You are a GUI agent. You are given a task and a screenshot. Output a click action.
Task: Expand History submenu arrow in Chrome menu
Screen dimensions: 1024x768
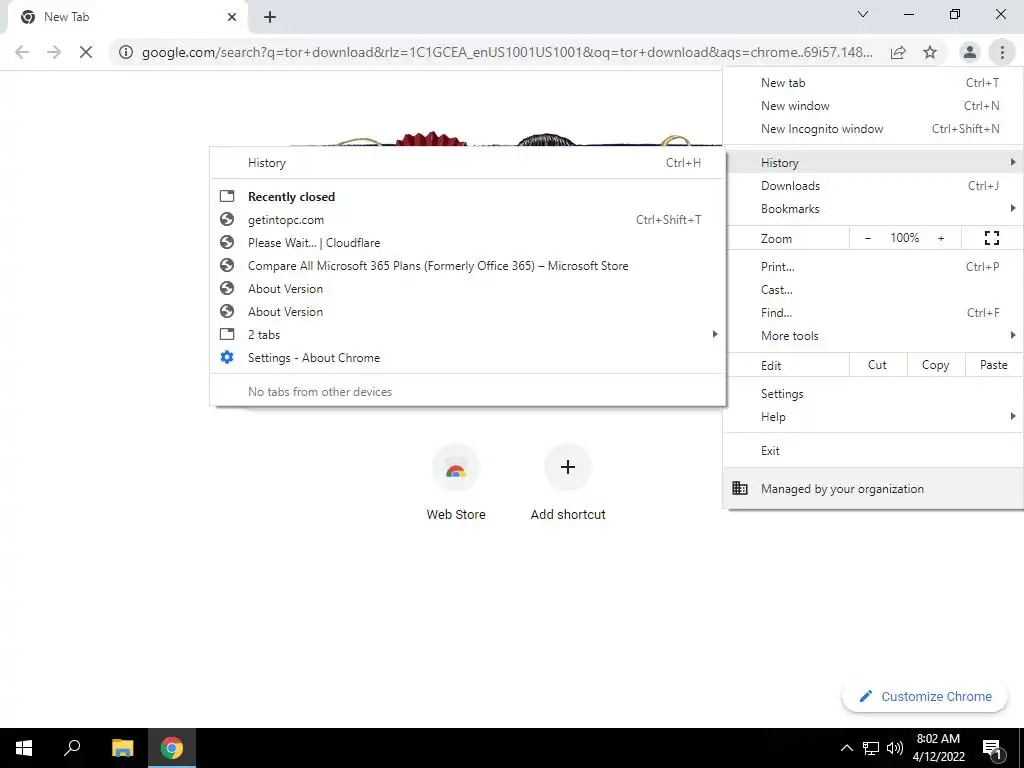[x=1012, y=162]
